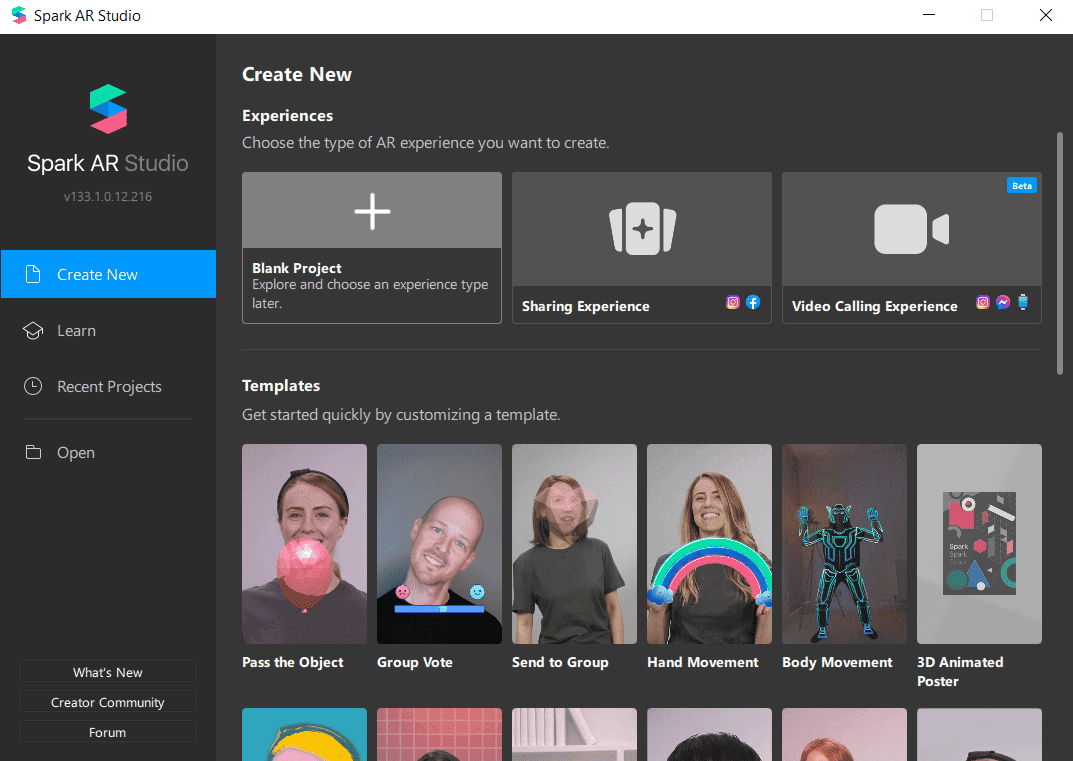Choose the Pass the Object template
Screen dimensions: 1073x761
coord(304,544)
